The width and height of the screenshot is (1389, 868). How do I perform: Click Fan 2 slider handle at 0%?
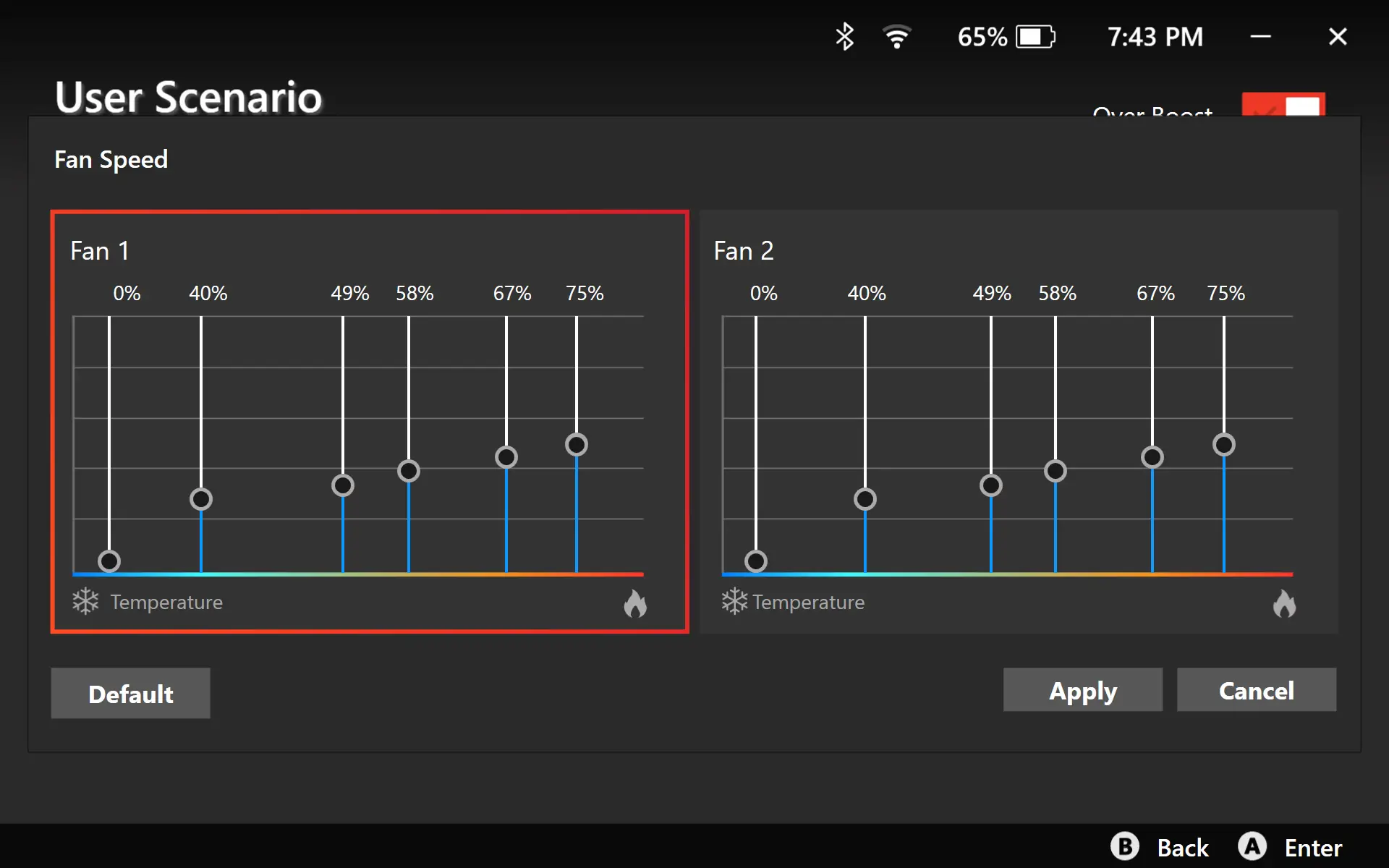(x=756, y=561)
